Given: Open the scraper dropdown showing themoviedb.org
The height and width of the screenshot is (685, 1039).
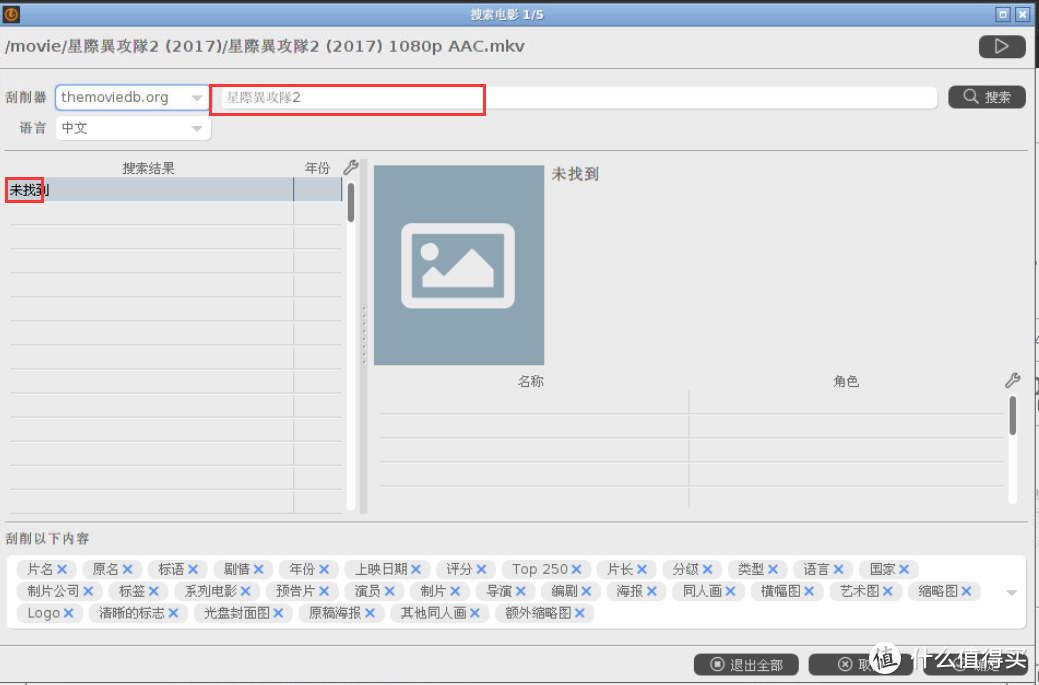Looking at the screenshot, I should click(132, 97).
